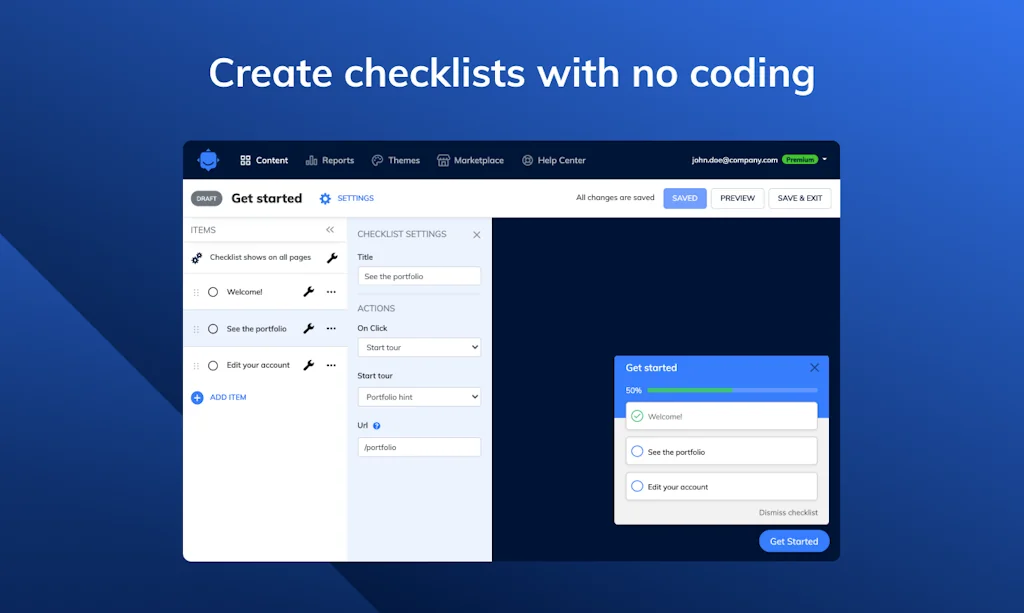Click the Save & Exit button
The image size is (1024, 613).
799,198
